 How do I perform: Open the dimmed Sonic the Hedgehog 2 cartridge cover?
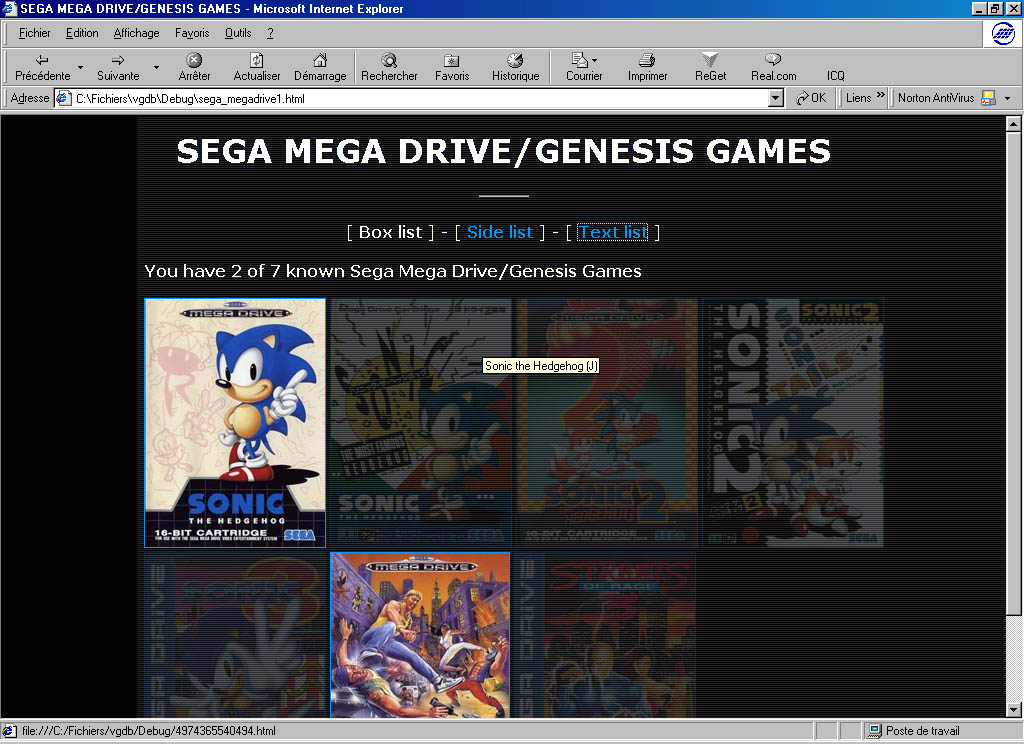coord(607,423)
